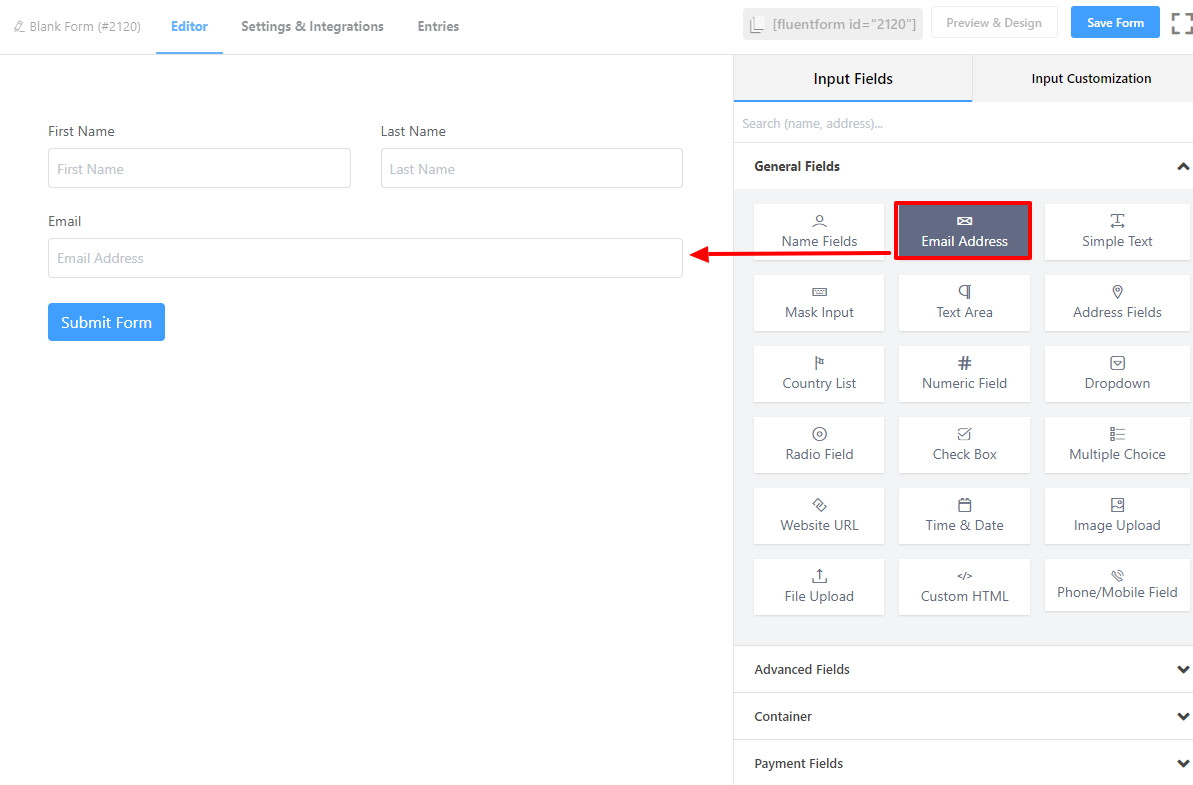Open Settings & Integrations tab

[312, 27]
